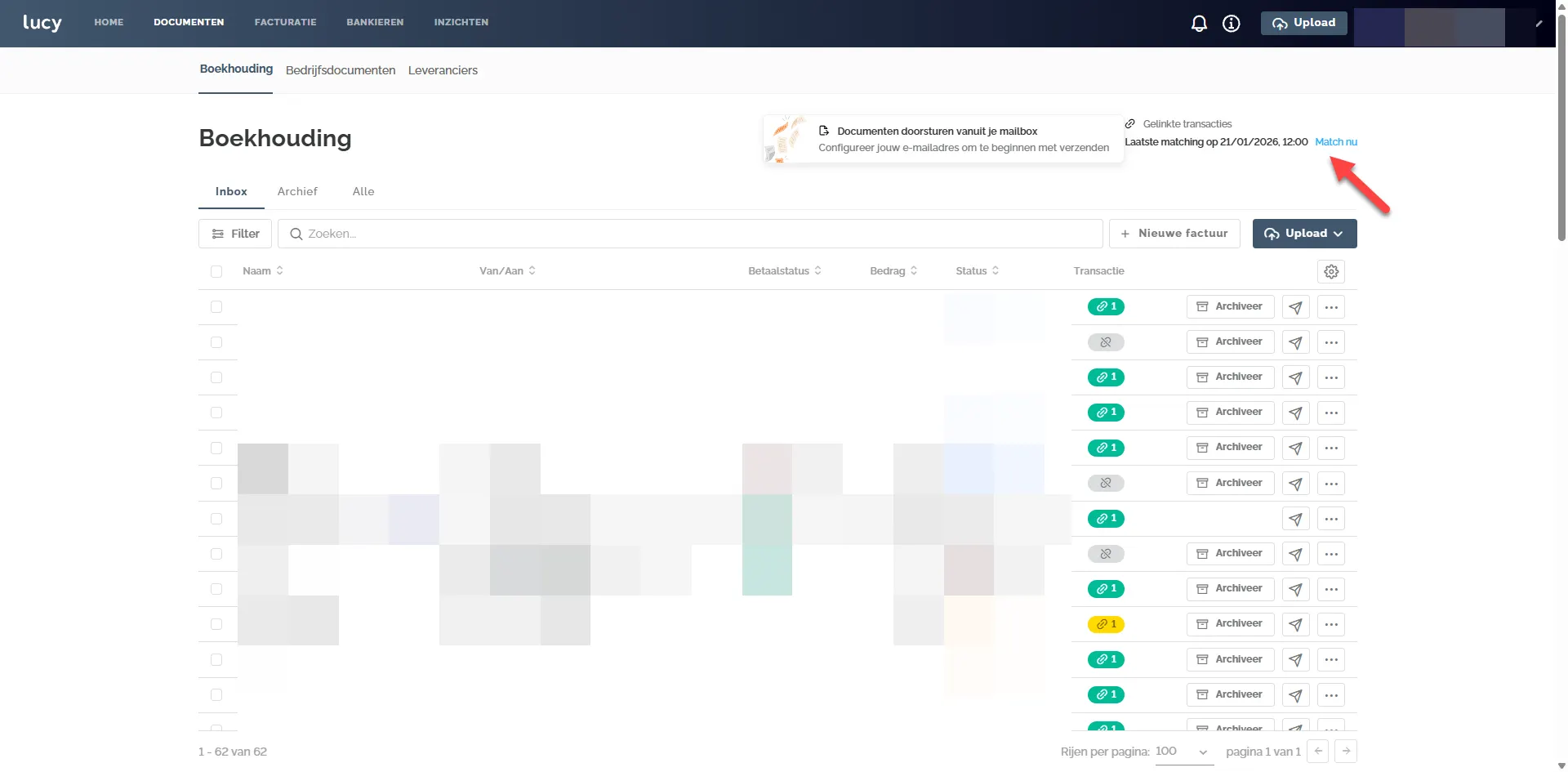Click the green link badge in the third row
The height and width of the screenshot is (772, 1568).
pos(1106,377)
